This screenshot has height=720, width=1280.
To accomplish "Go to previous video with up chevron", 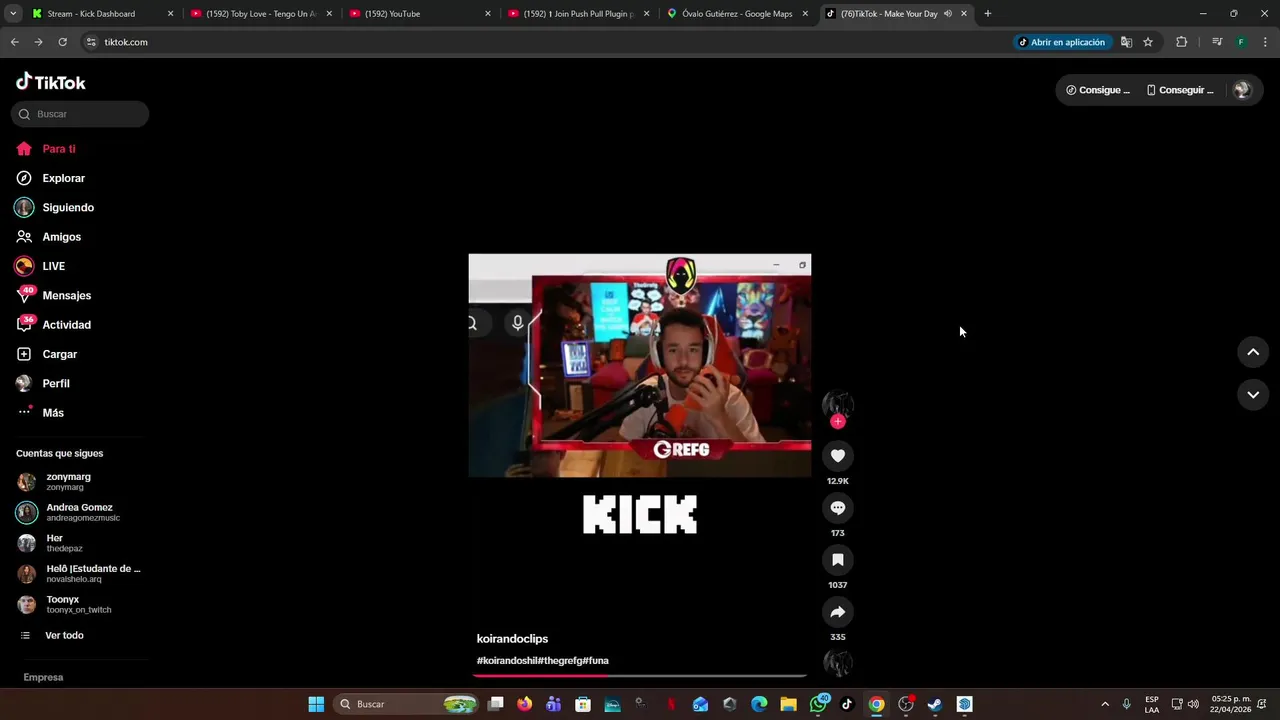I will click(x=1253, y=352).
